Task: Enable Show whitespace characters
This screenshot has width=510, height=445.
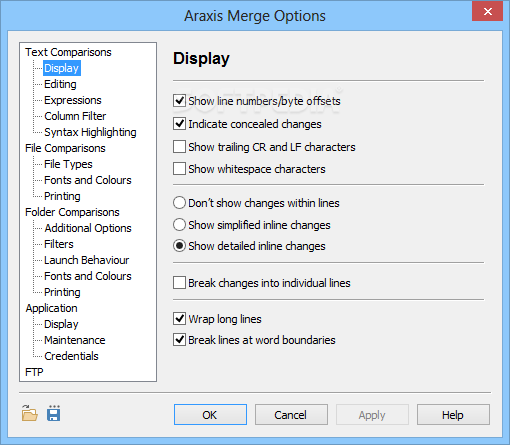Action: 179,169
